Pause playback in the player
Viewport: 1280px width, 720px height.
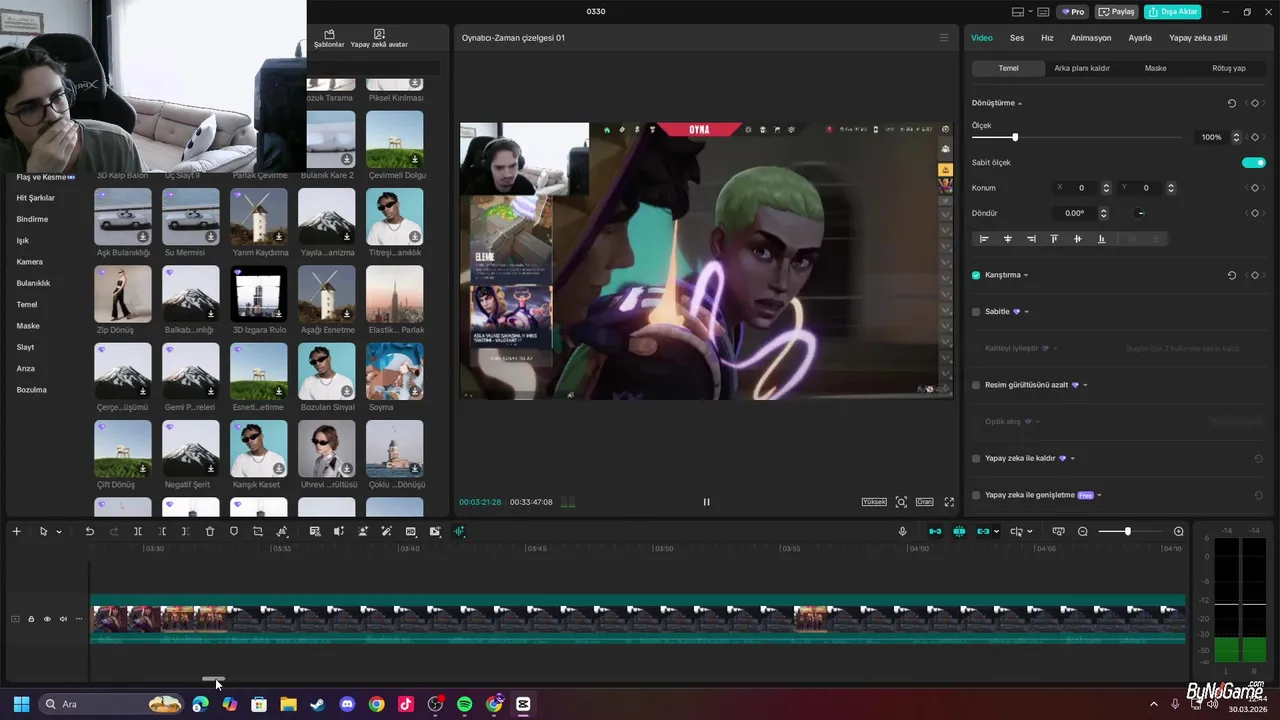click(706, 502)
